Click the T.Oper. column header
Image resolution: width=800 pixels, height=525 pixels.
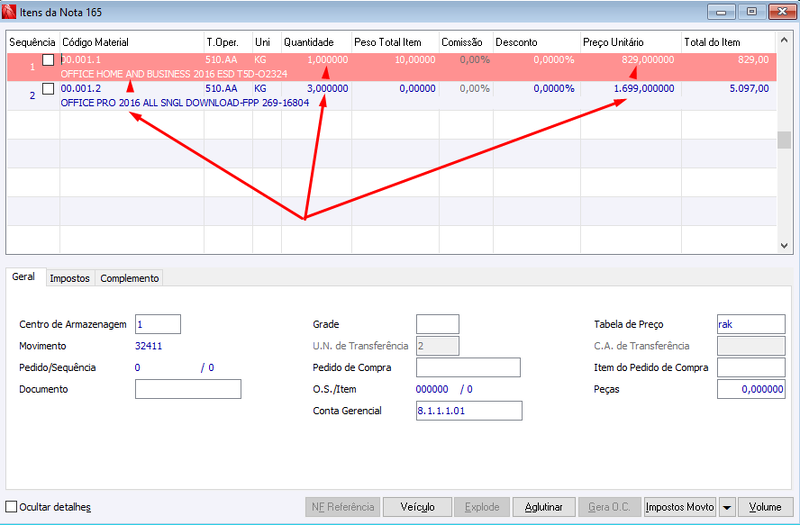point(229,42)
